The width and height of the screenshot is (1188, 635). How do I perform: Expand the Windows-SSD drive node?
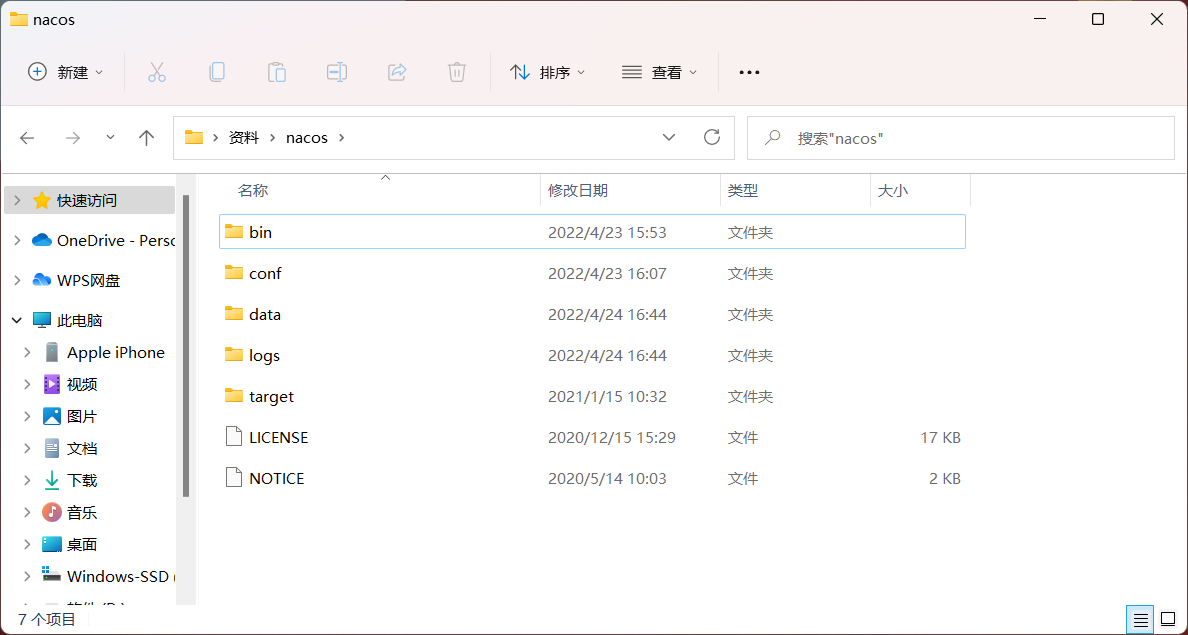[x=27, y=576]
